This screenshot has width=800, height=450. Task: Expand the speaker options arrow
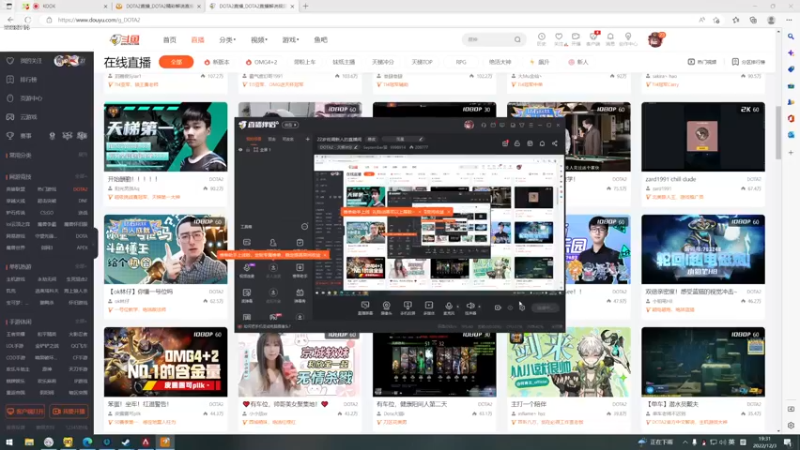coord(479,307)
